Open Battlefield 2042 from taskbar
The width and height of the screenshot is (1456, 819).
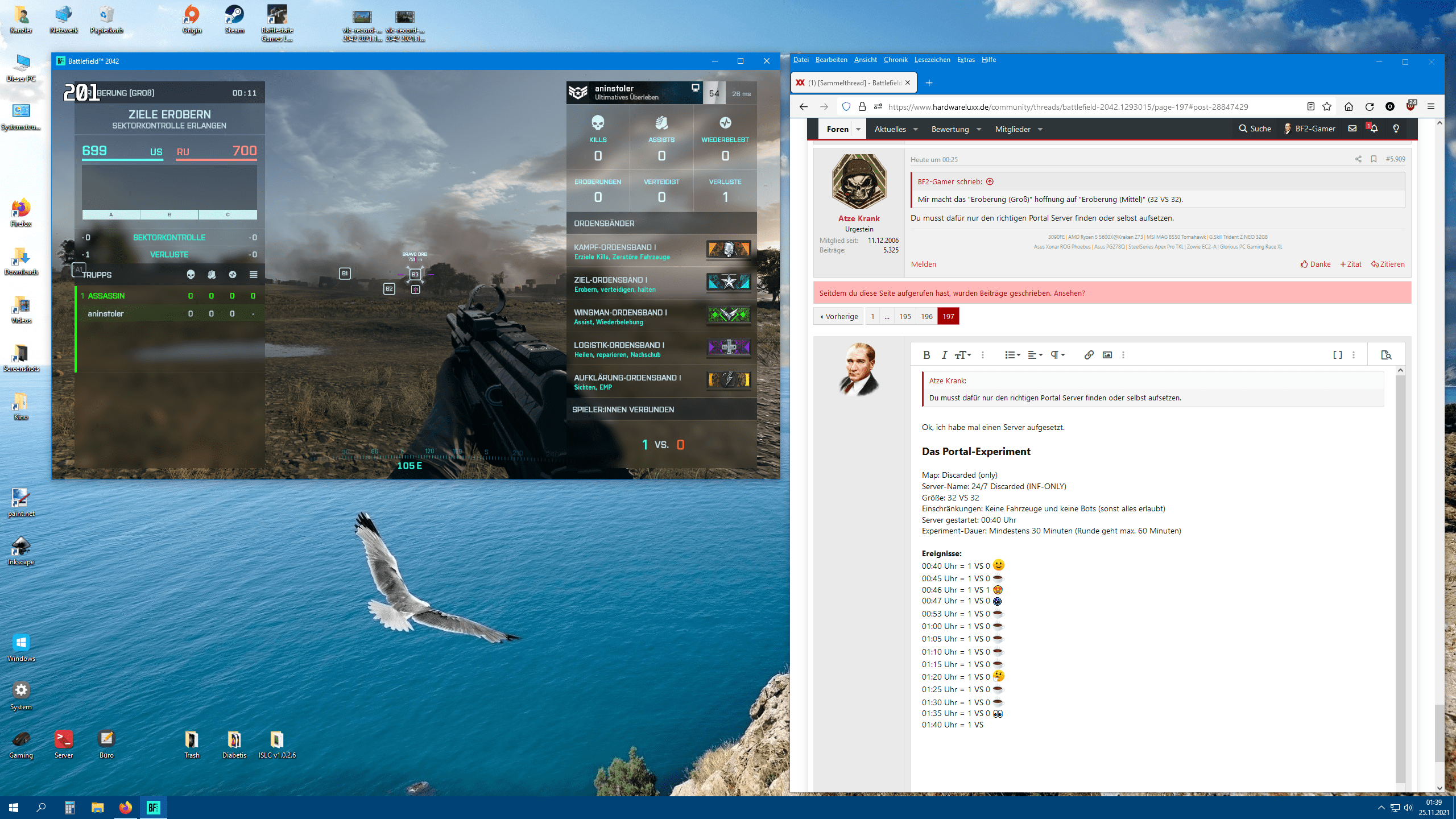click(153, 807)
